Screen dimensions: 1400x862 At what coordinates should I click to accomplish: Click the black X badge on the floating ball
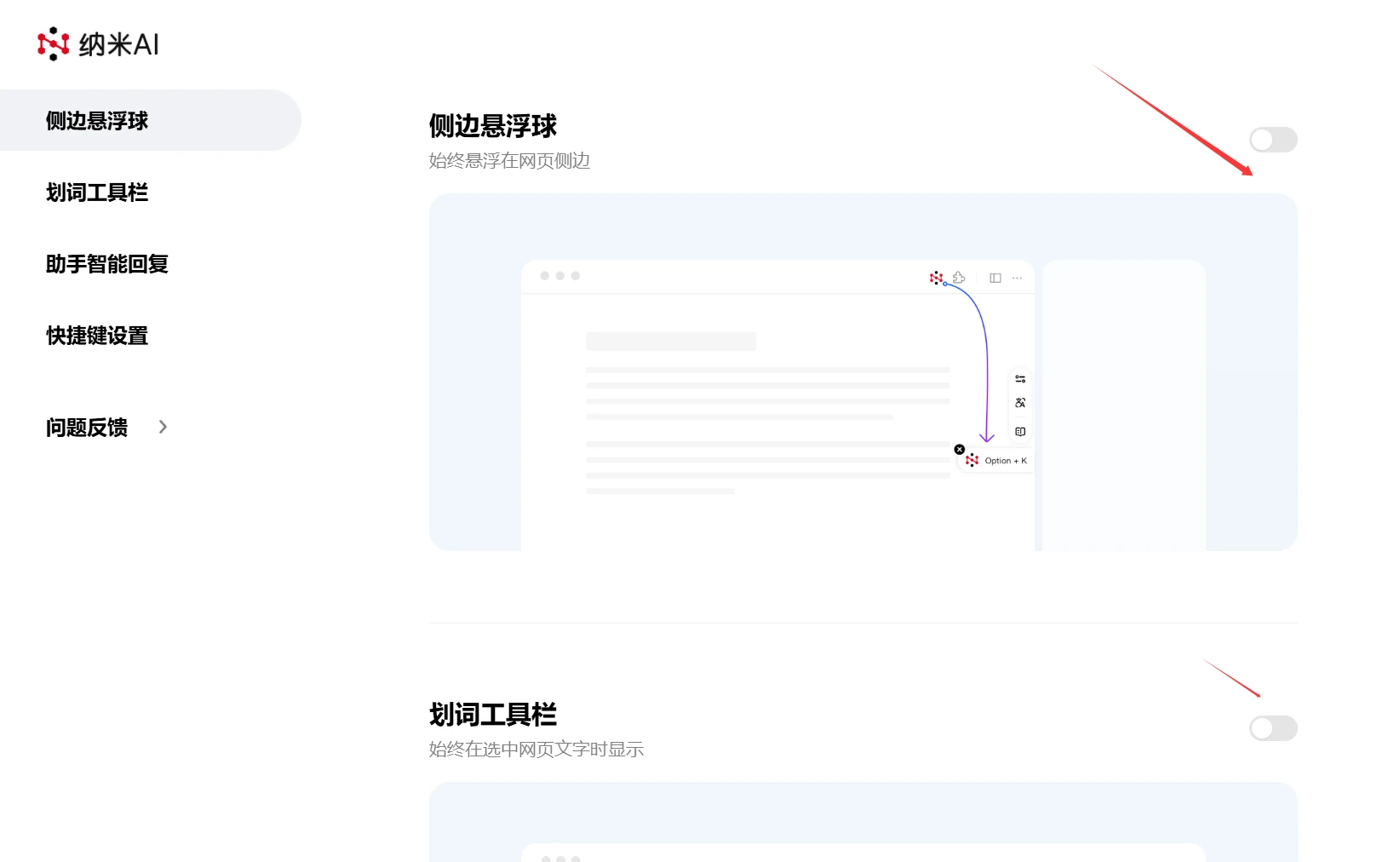(x=959, y=449)
